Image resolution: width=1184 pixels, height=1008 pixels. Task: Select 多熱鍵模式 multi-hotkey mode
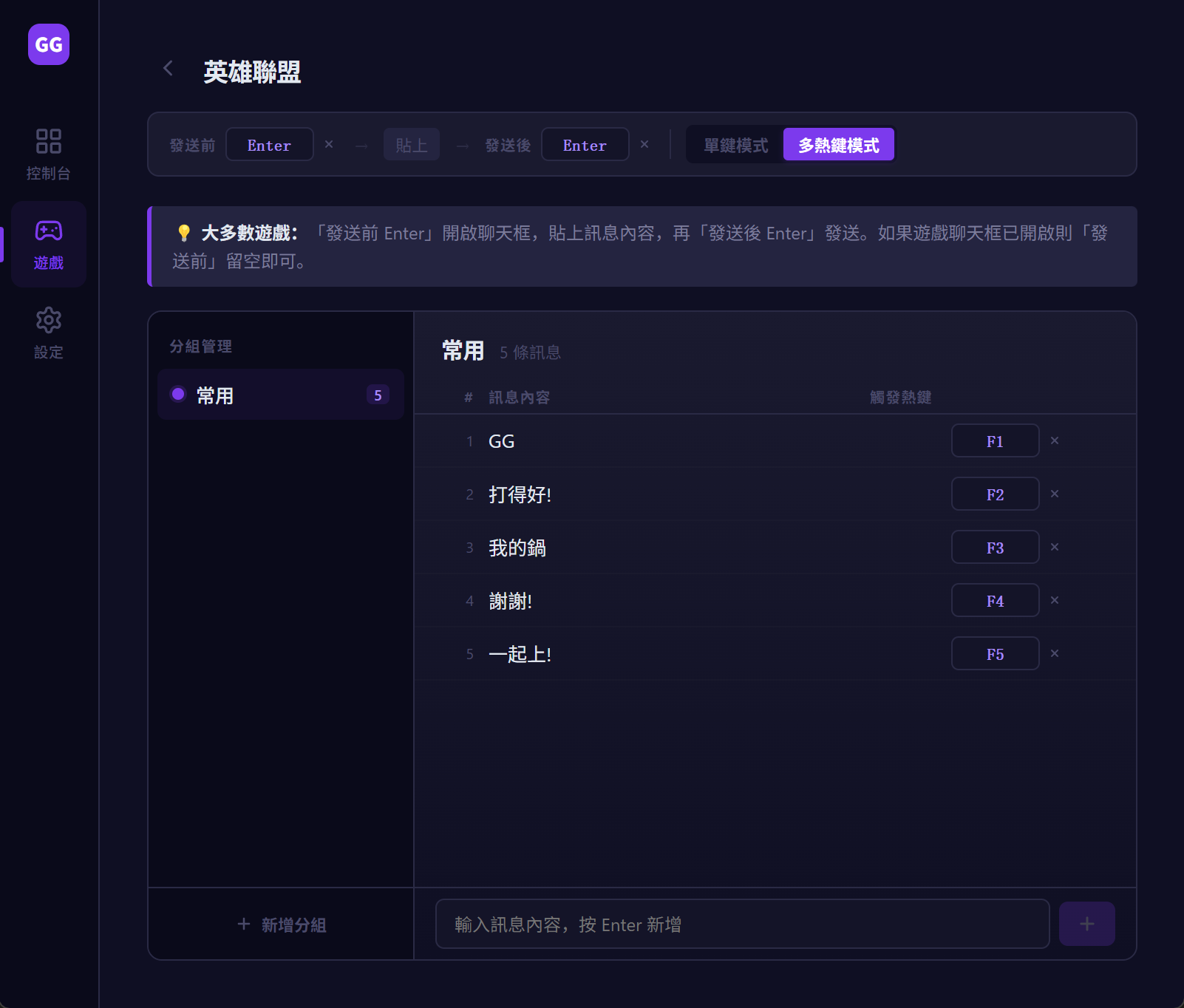838,145
